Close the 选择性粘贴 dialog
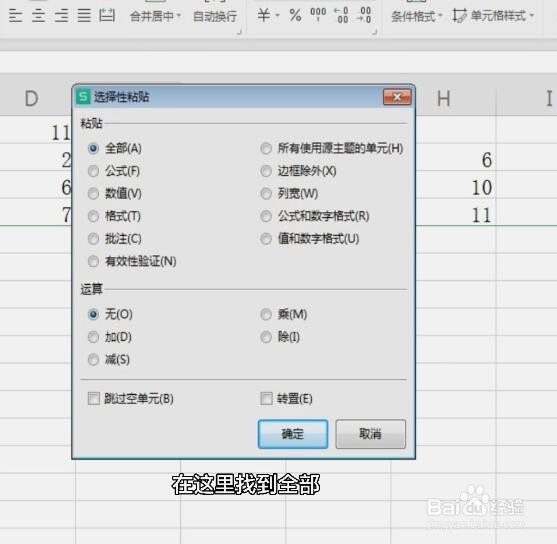Viewport: 557px width, 544px height. (x=397, y=97)
